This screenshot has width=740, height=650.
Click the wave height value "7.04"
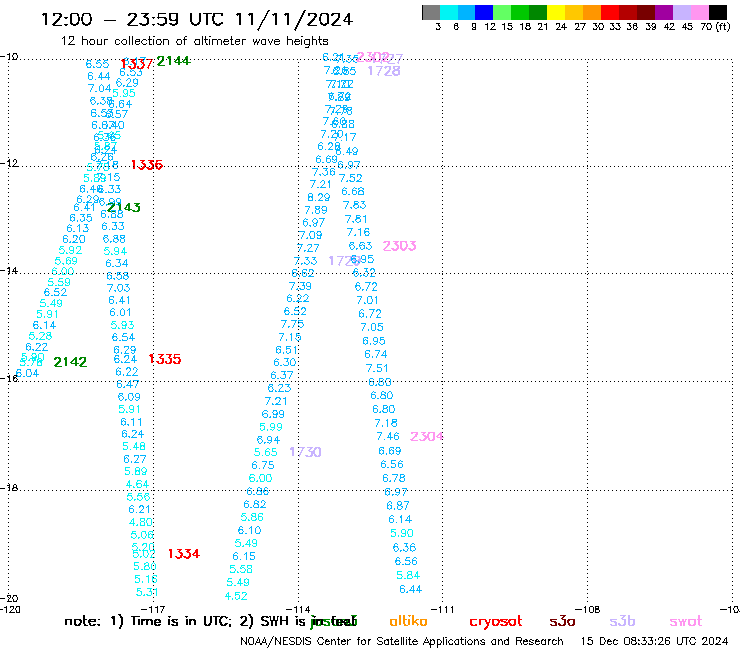[x=100, y=89]
